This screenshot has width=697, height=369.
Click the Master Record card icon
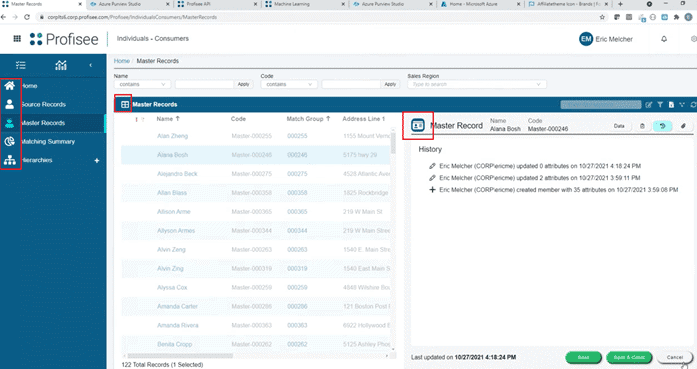(x=418, y=125)
